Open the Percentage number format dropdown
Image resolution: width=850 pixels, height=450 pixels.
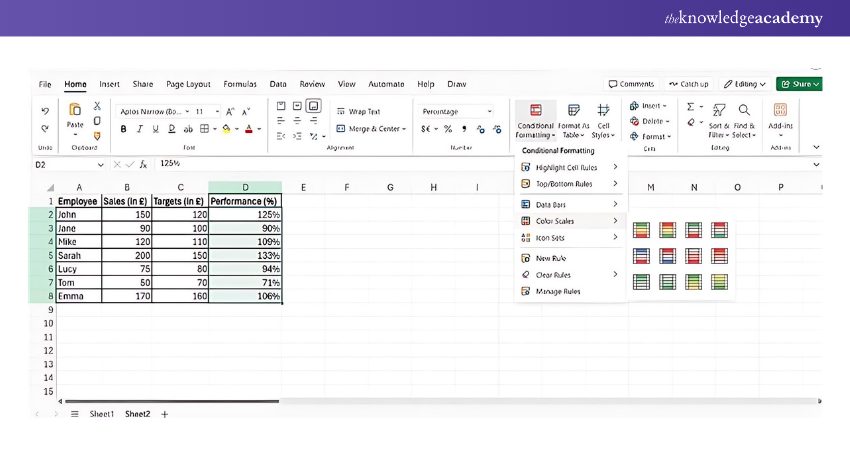pyautogui.click(x=489, y=111)
